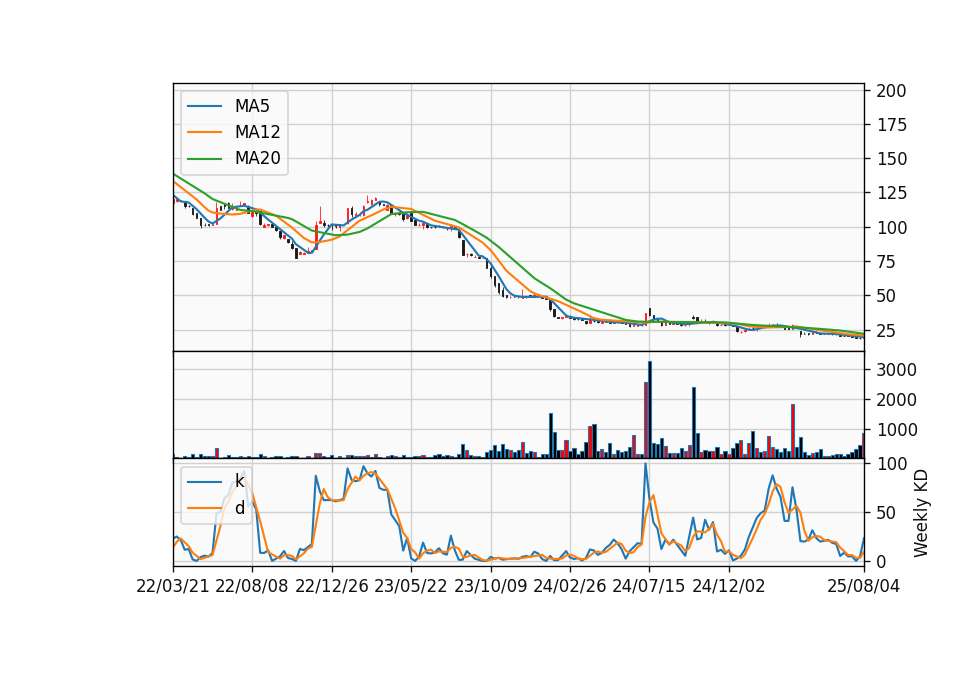Click the 25 price axis label
The image size is (960, 690).
[x=887, y=331]
